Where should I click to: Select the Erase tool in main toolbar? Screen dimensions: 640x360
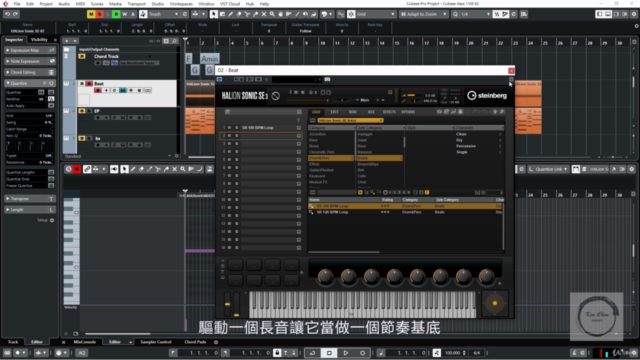click(239, 14)
